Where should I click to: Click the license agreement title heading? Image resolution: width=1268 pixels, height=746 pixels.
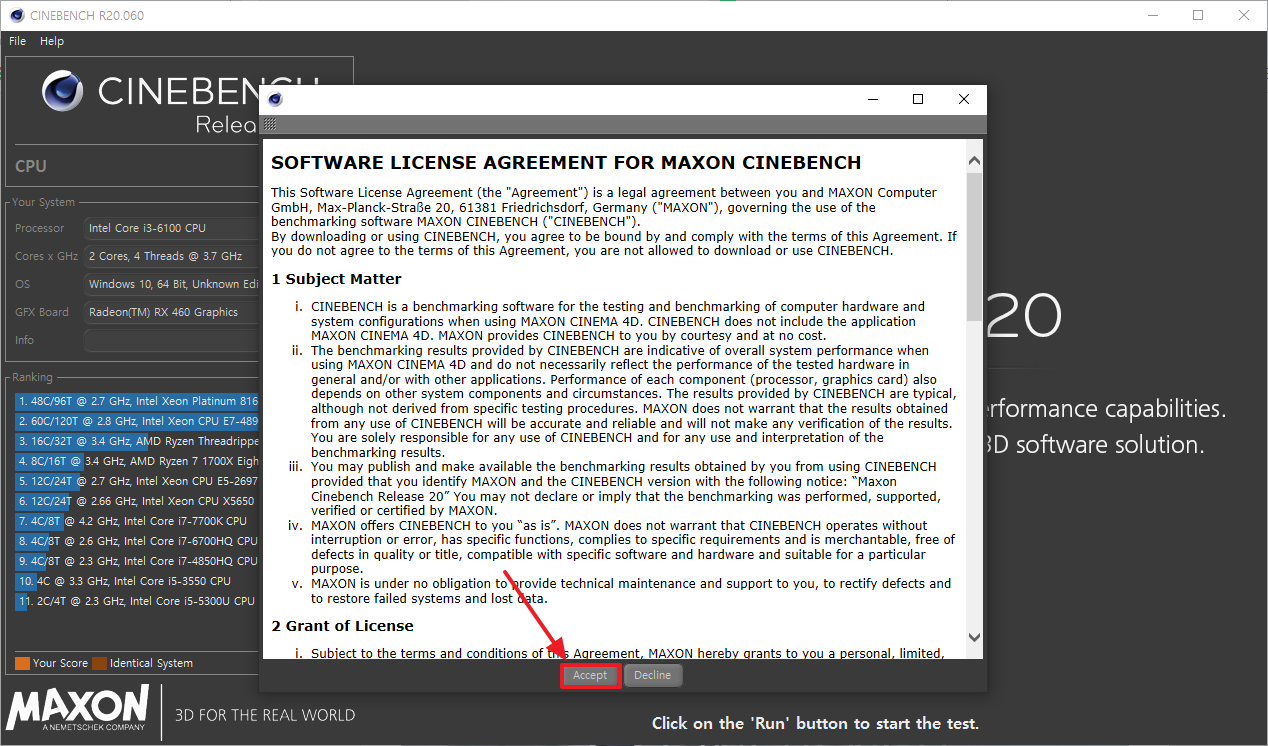point(566,162)
